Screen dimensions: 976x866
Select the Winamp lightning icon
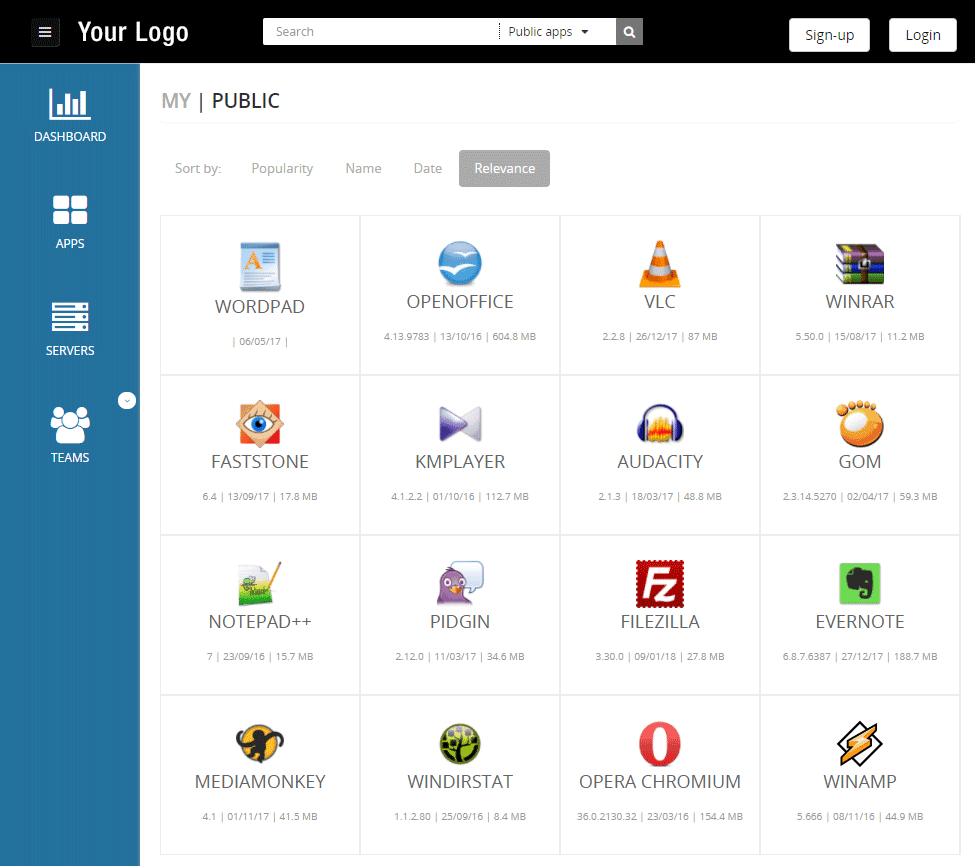pos(860,743)
